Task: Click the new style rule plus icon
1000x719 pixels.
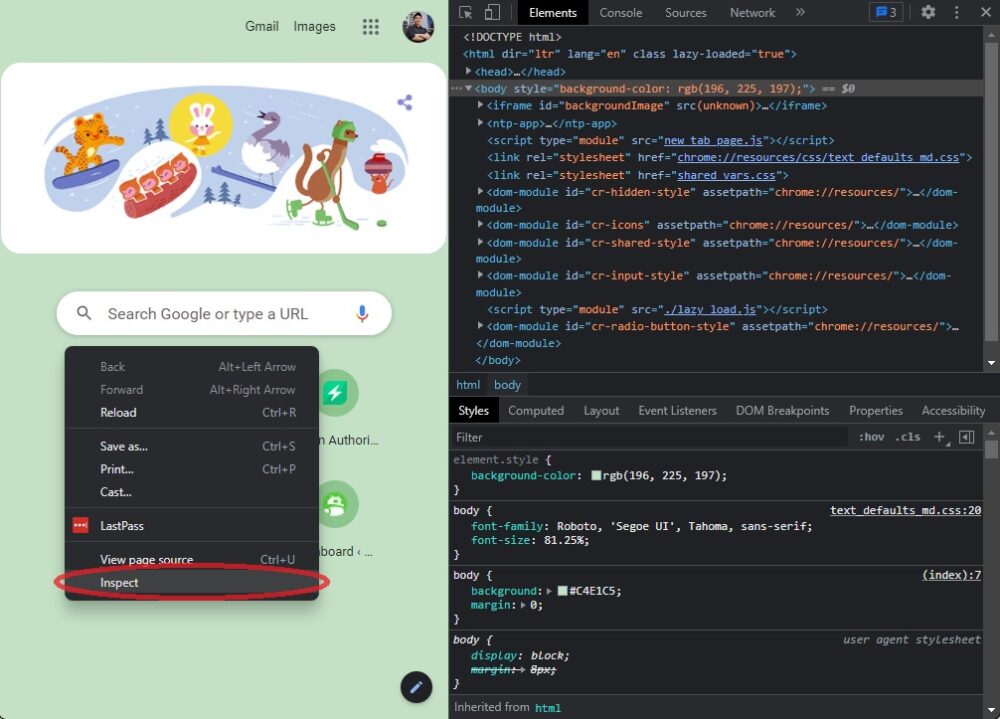Action: 938,437
